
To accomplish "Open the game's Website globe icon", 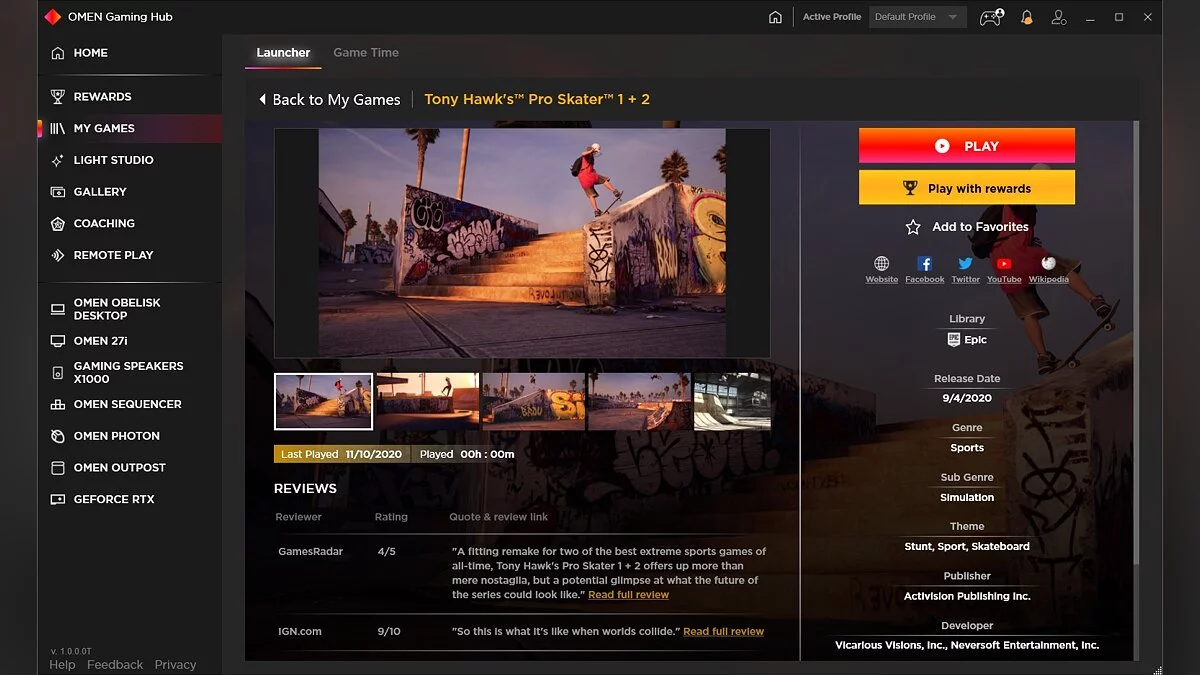I will (x=881, y=264).
